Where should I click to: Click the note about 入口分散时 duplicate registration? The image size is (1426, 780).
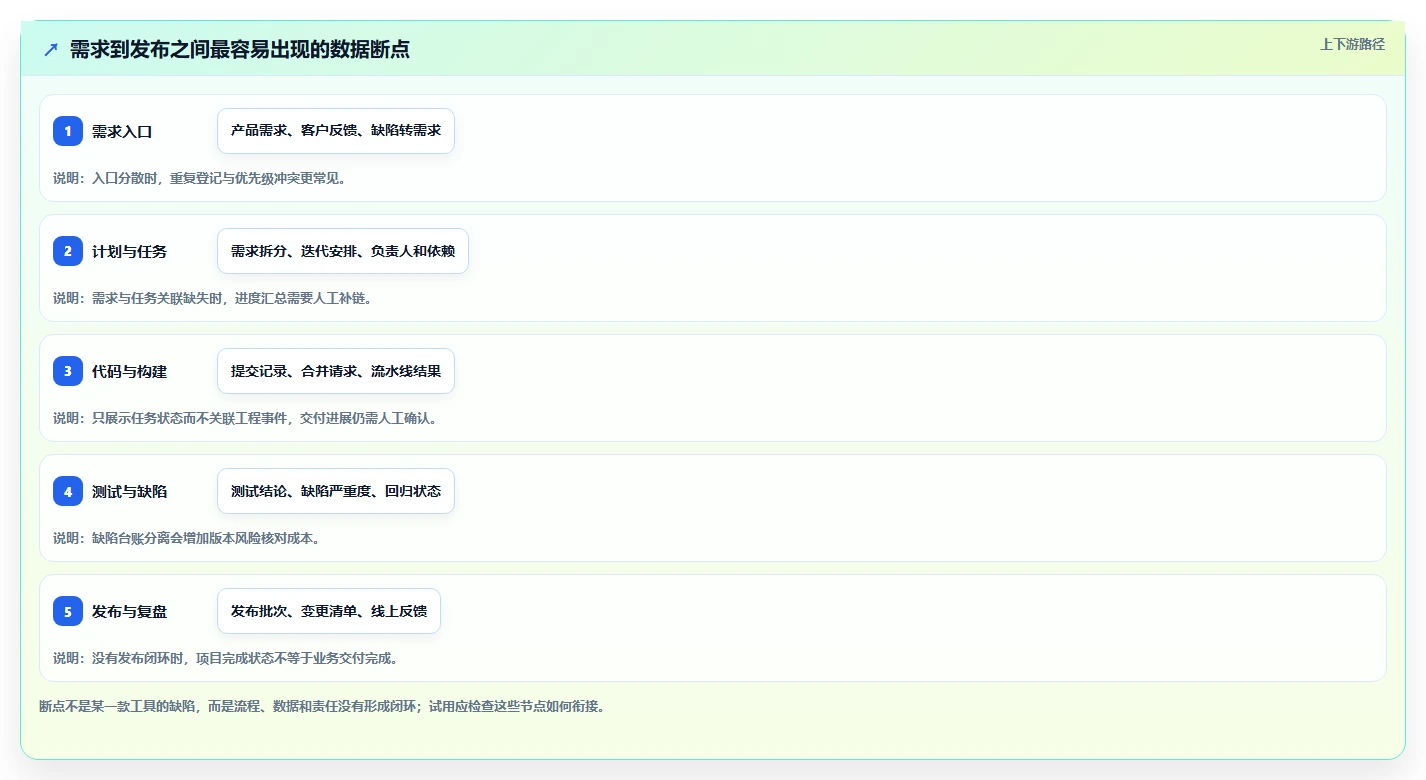click(199, 178)
